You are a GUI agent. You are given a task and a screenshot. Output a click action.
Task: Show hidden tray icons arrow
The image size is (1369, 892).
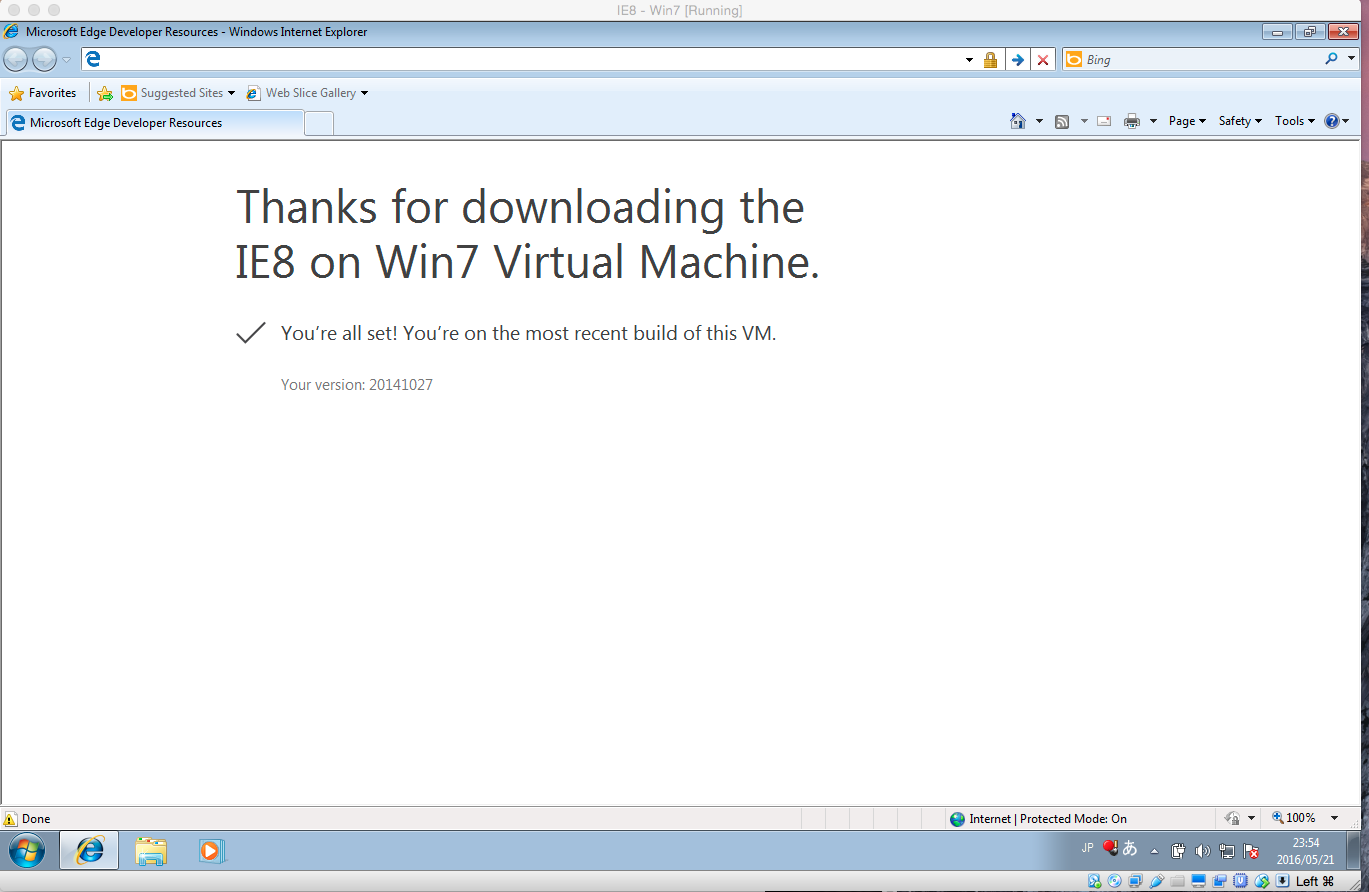pos(1154,851)
